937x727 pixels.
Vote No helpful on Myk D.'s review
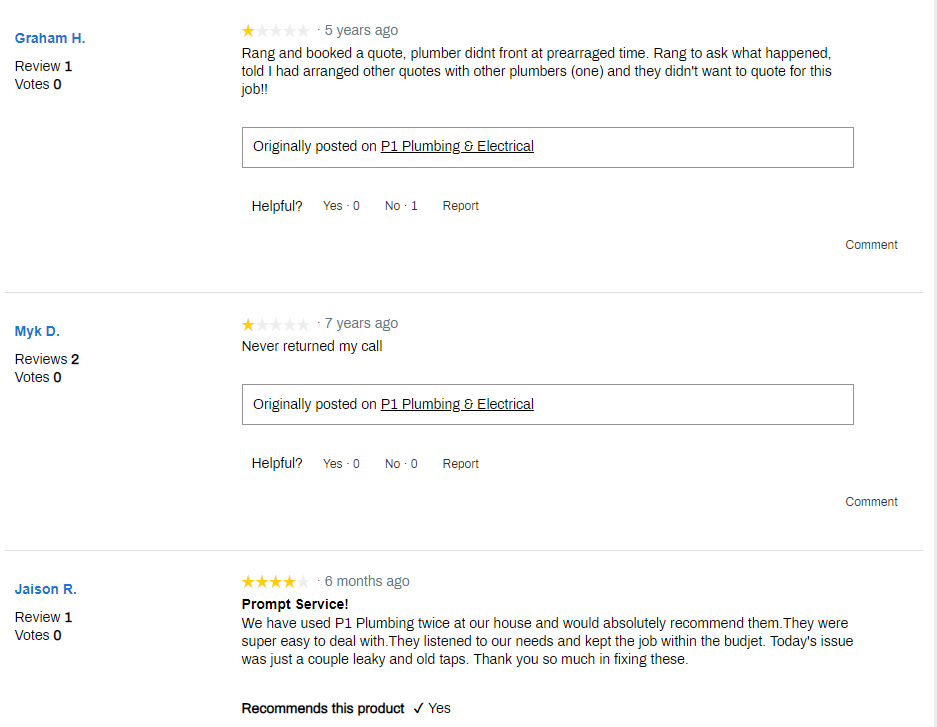(x=392, y=463)
